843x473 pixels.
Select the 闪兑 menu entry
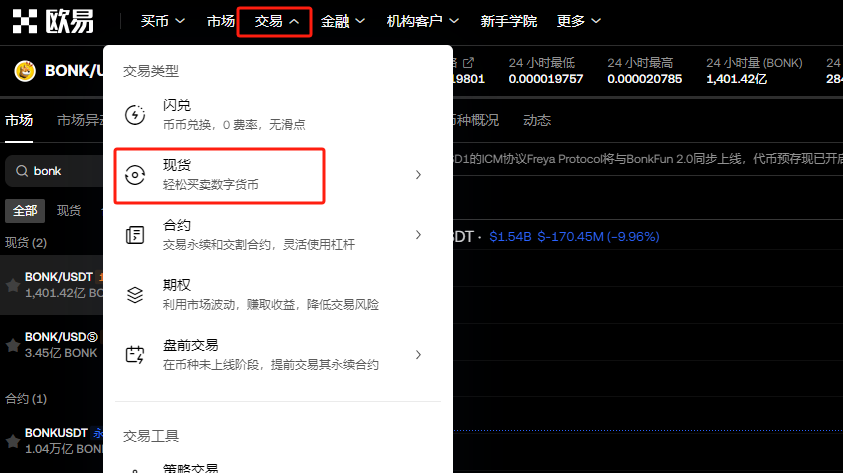point(278,114)
